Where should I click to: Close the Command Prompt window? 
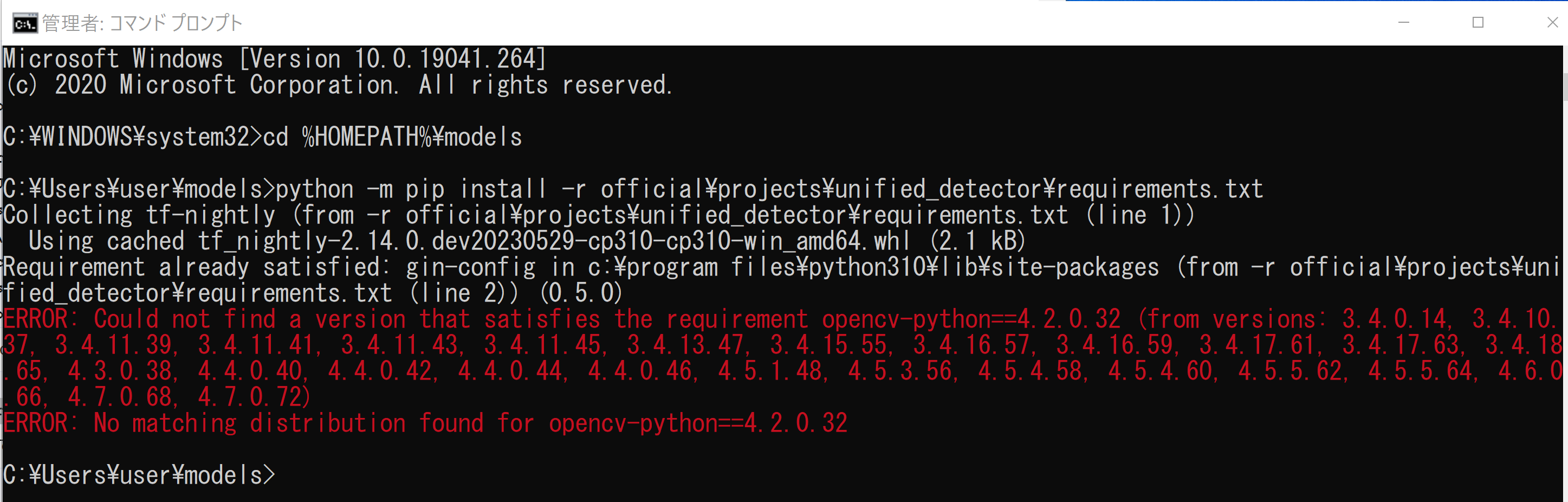coord(1552,23)
